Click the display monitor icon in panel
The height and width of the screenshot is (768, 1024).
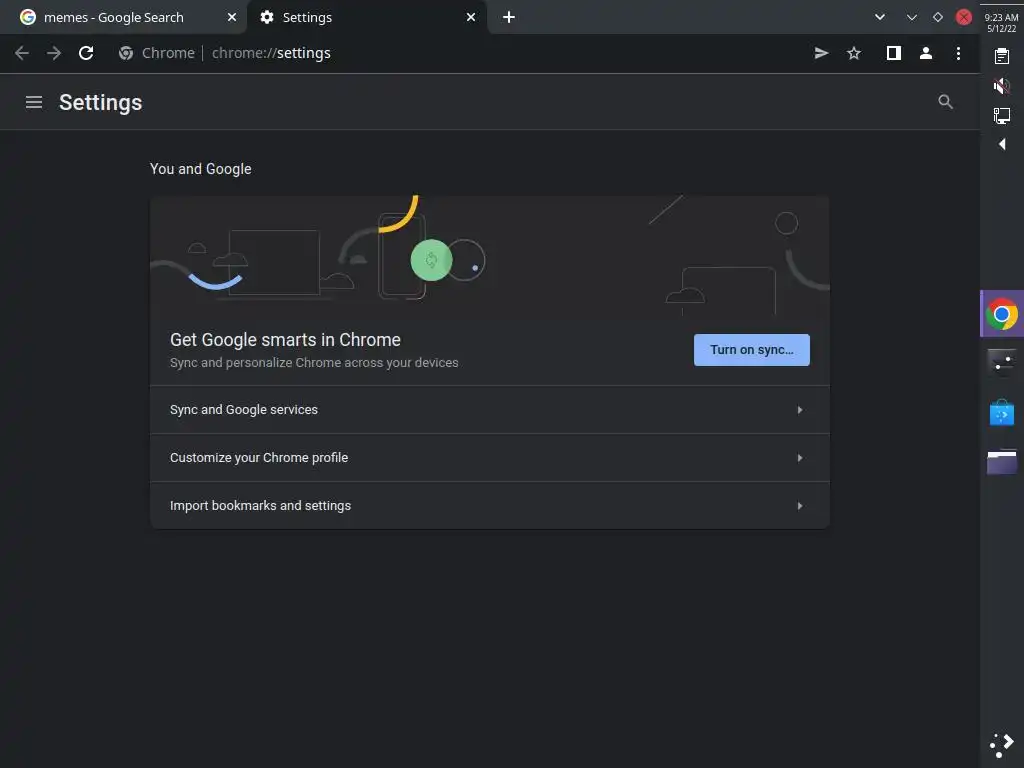[1002, 116]
